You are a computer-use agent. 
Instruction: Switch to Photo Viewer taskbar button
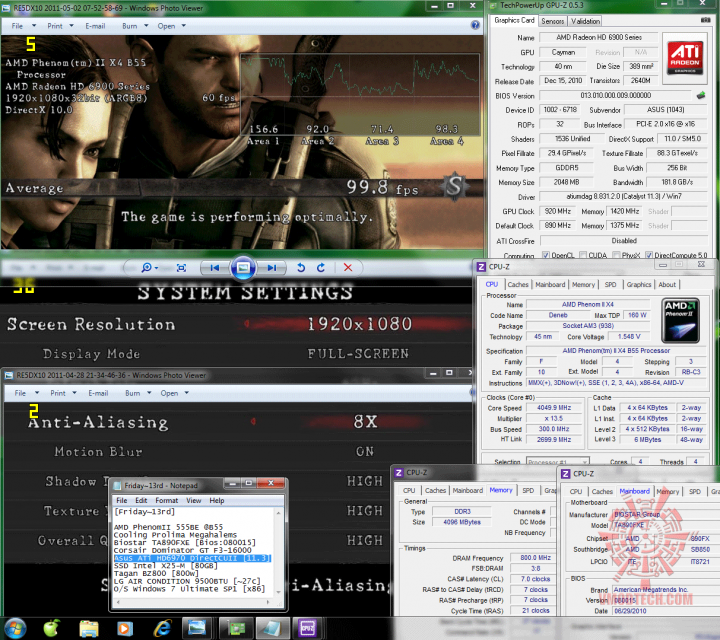tap(197, 628)
